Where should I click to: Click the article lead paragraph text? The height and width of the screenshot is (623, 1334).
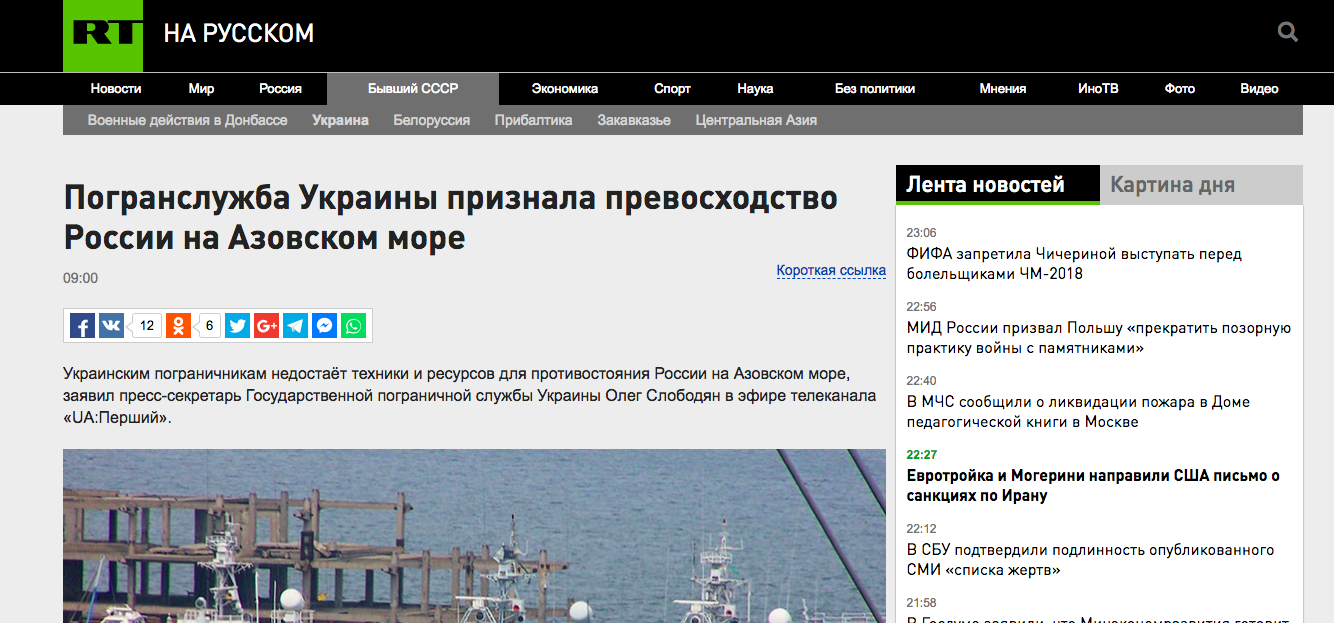[469, 396]
